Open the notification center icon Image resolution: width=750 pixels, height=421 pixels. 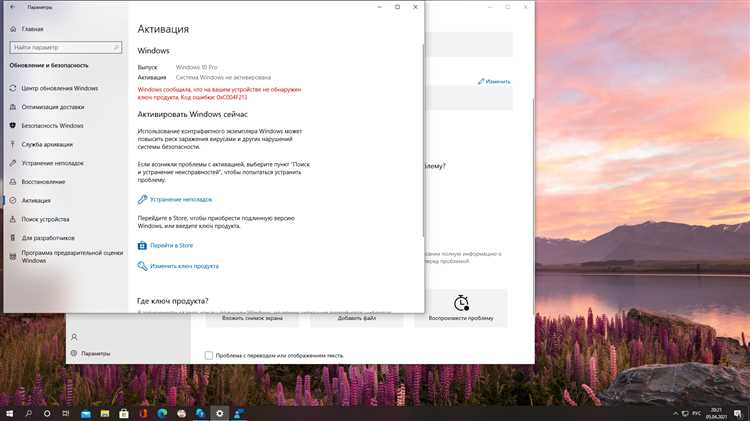click(738, 413)
